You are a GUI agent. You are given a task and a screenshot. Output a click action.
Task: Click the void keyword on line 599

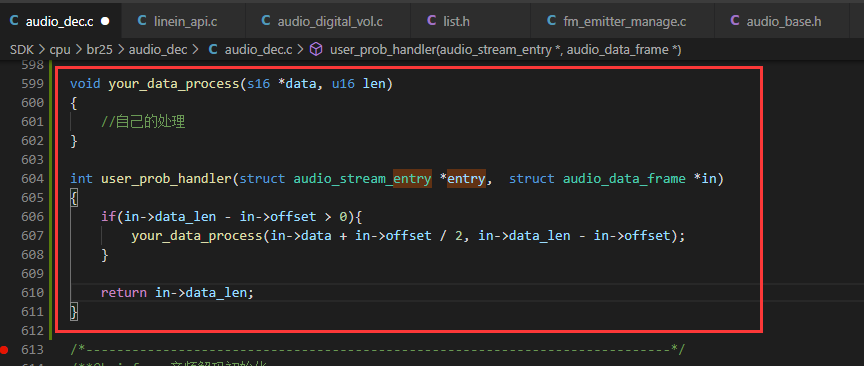click(85, 84)
